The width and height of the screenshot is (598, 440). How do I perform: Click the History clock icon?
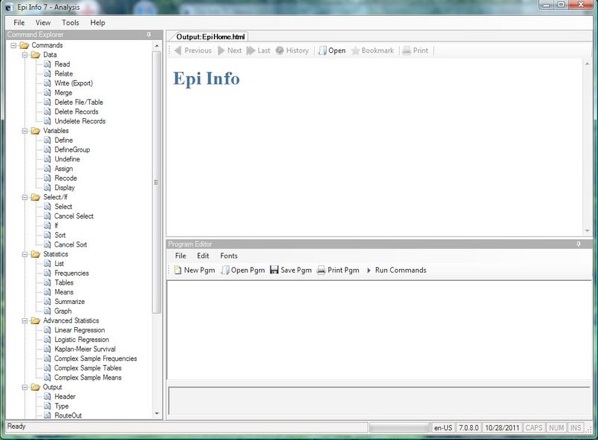(x=280, y=51)
